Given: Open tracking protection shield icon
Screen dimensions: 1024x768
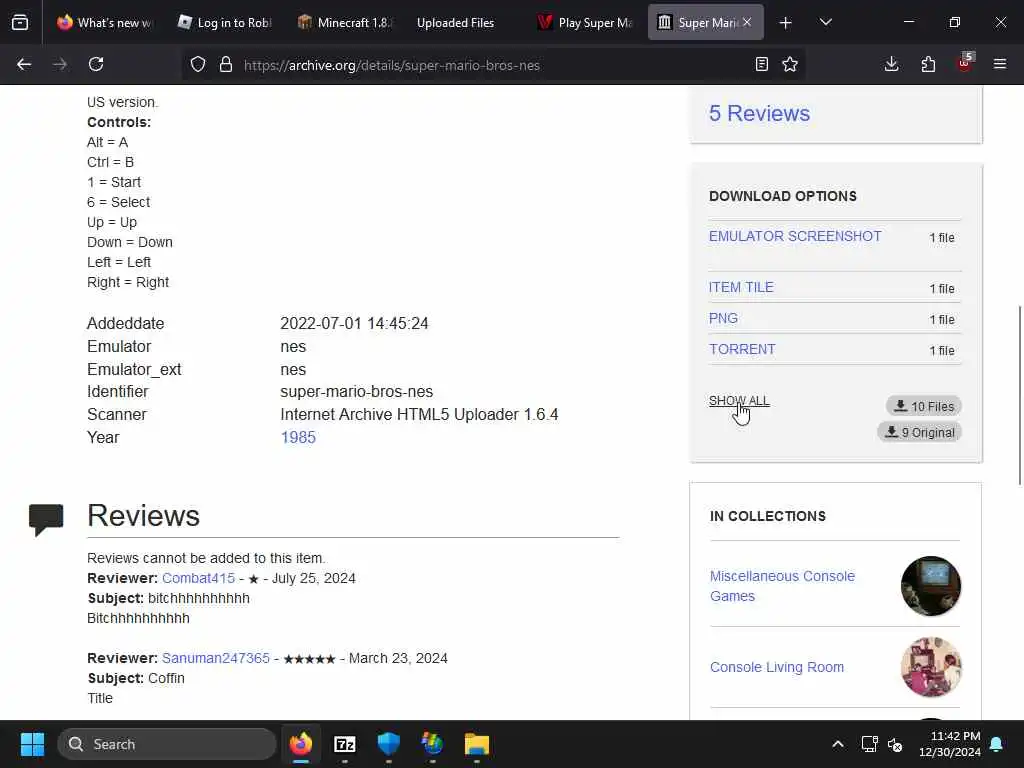Looking at the screenshot, I should pyautogui.click(x=198, y=64).
